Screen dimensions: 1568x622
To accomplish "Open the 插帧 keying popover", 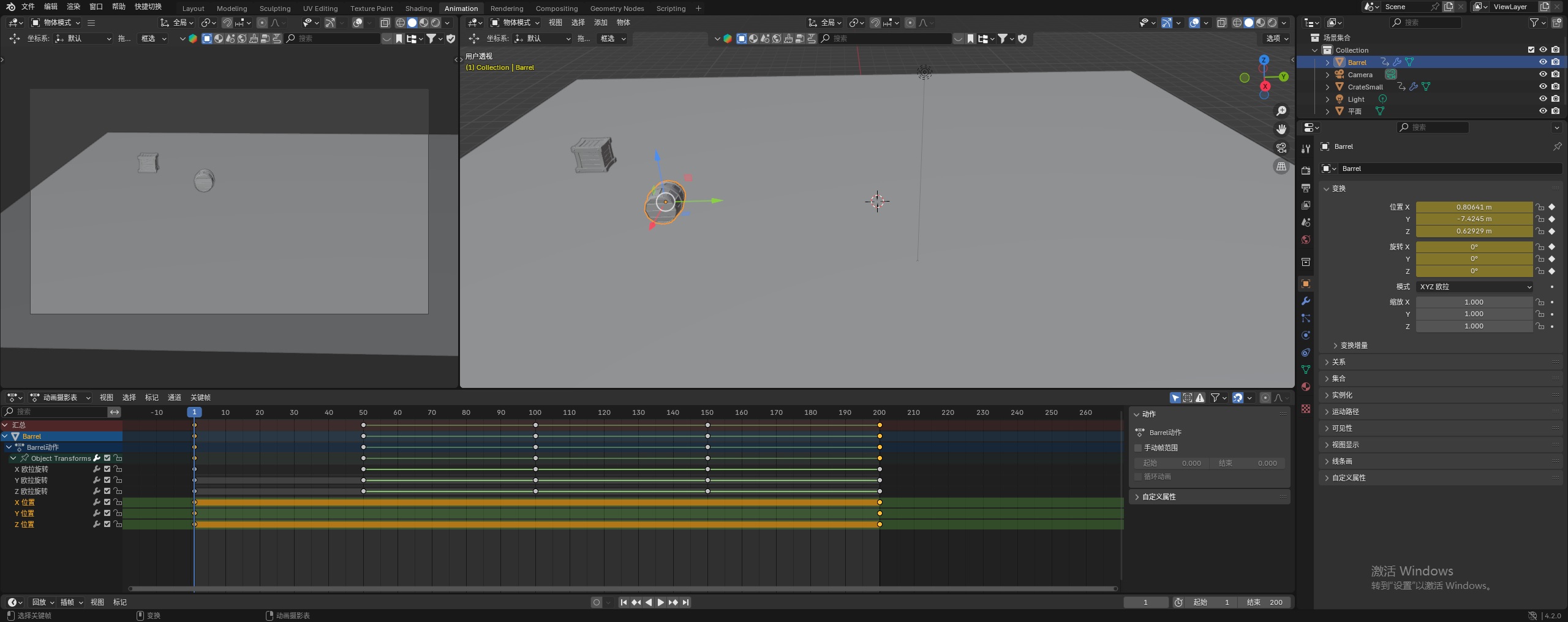I will pyautogui.click(x=72, y=602).
